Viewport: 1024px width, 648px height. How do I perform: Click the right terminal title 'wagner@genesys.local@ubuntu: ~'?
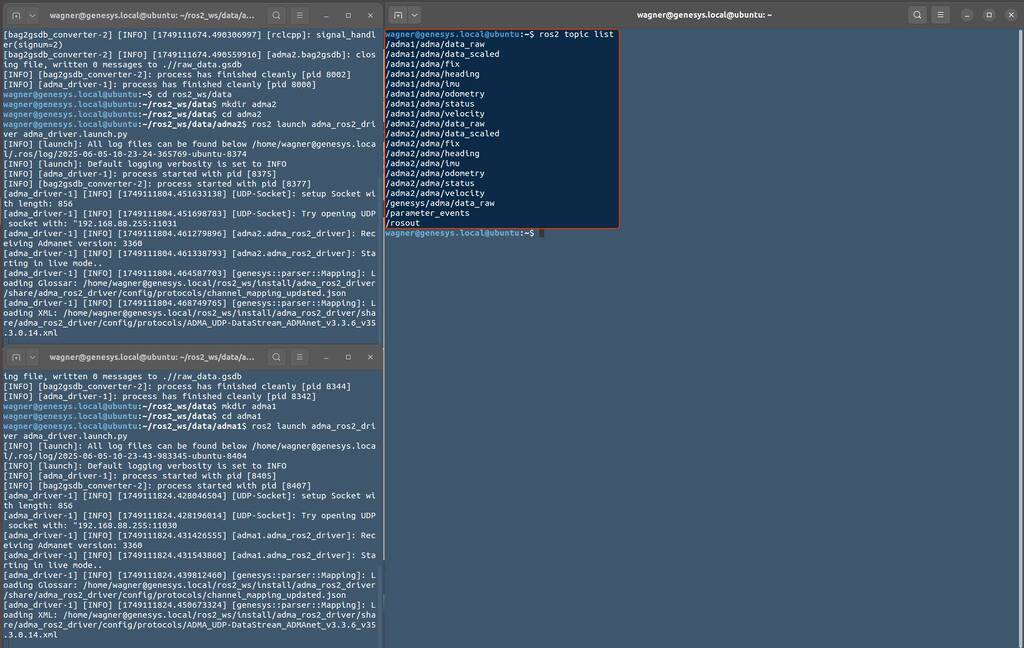click(704, 15)
